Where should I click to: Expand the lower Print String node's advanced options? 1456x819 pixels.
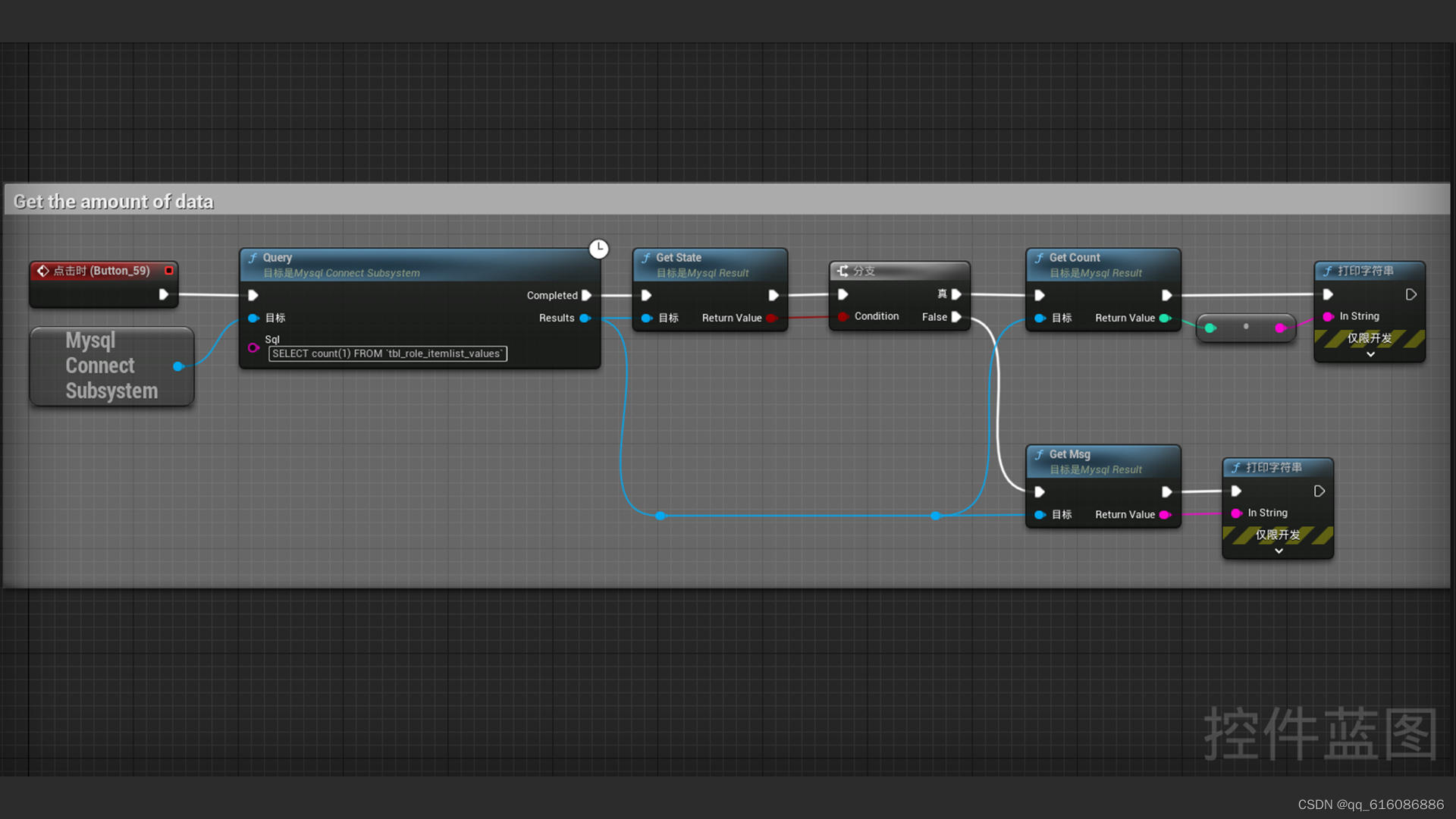point(1279,551)
